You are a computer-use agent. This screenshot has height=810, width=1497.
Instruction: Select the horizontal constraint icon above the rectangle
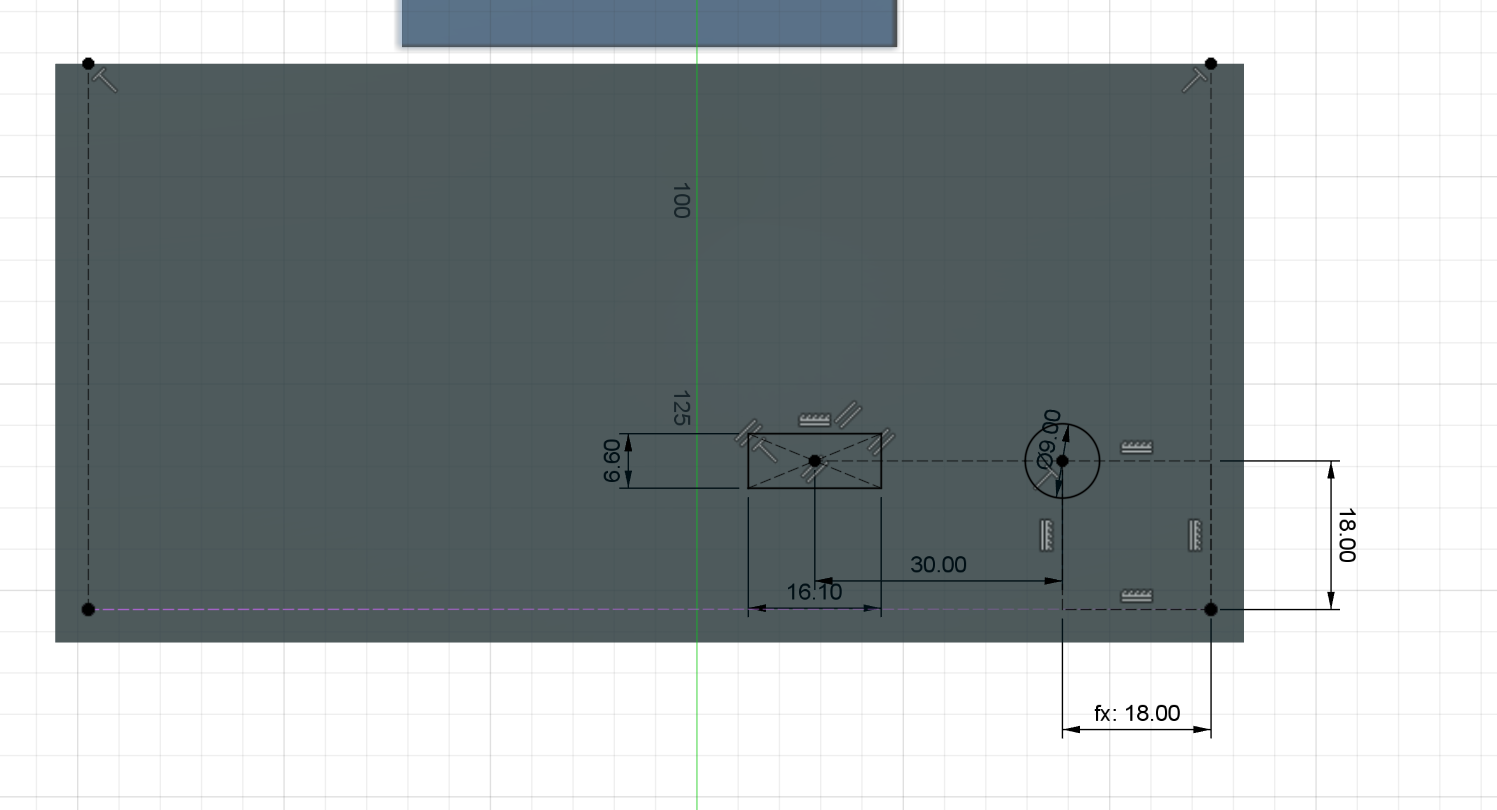[x=815, y=420]
